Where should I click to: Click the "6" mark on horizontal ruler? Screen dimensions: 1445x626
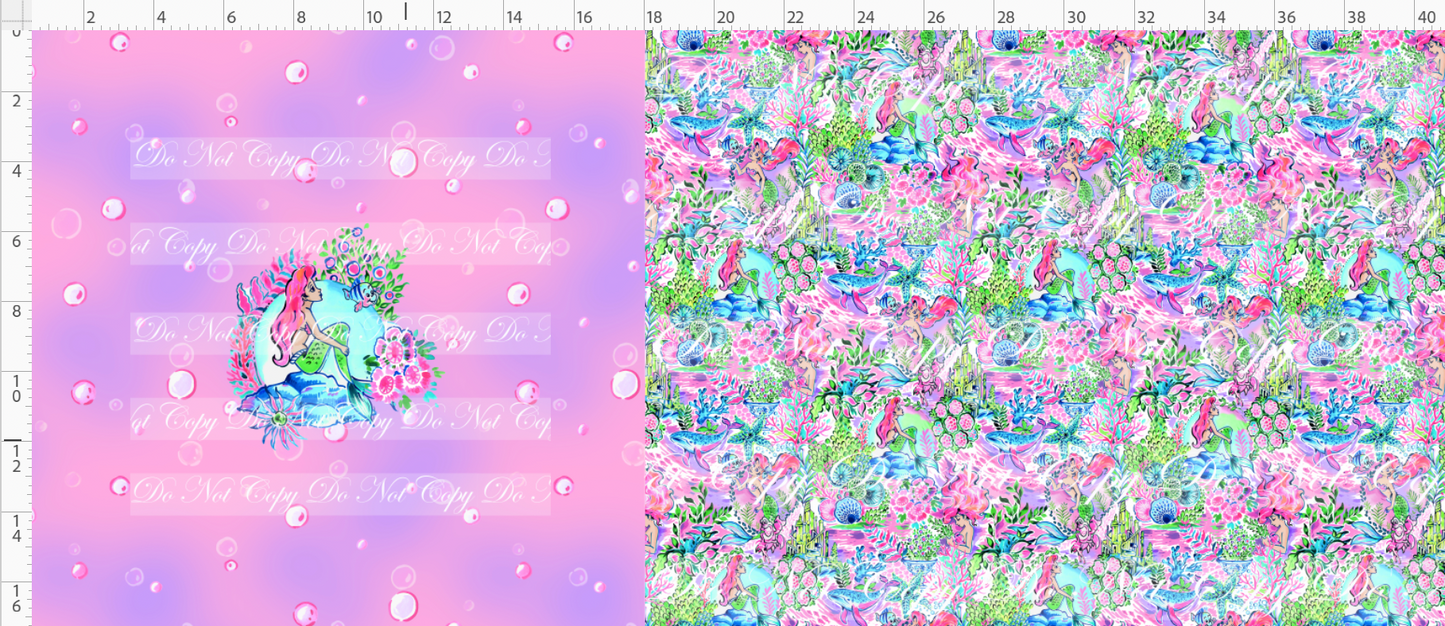(230, 18)
